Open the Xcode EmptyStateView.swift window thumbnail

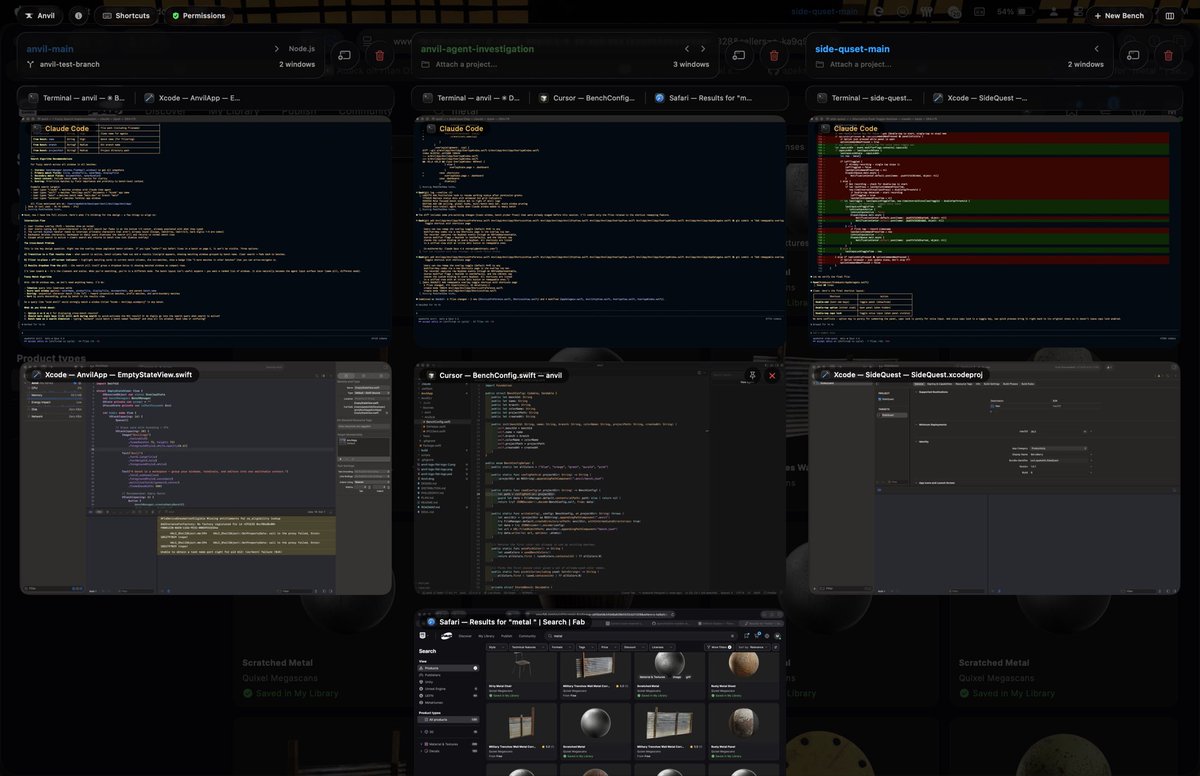click(205, 478)
